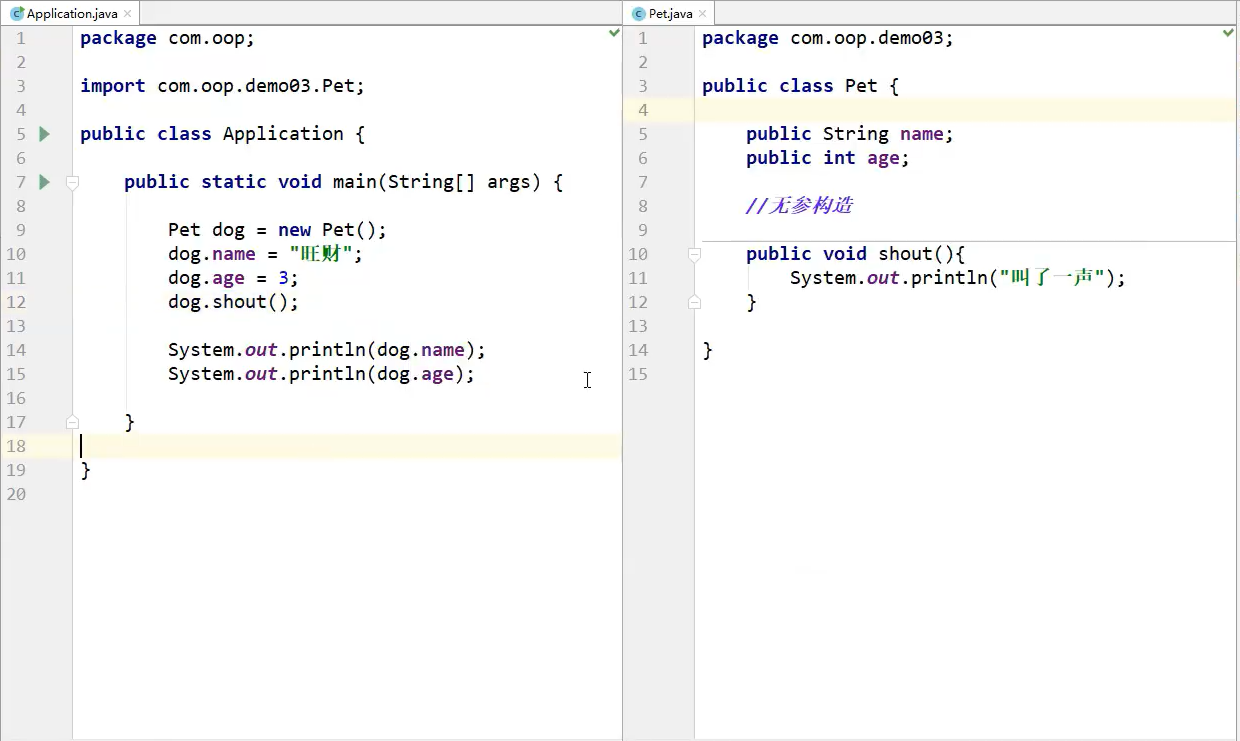This screenshot has height=741, width=1240.
Task: Open the inspection checkmark in Pet.java
Action: point(1228,33)
